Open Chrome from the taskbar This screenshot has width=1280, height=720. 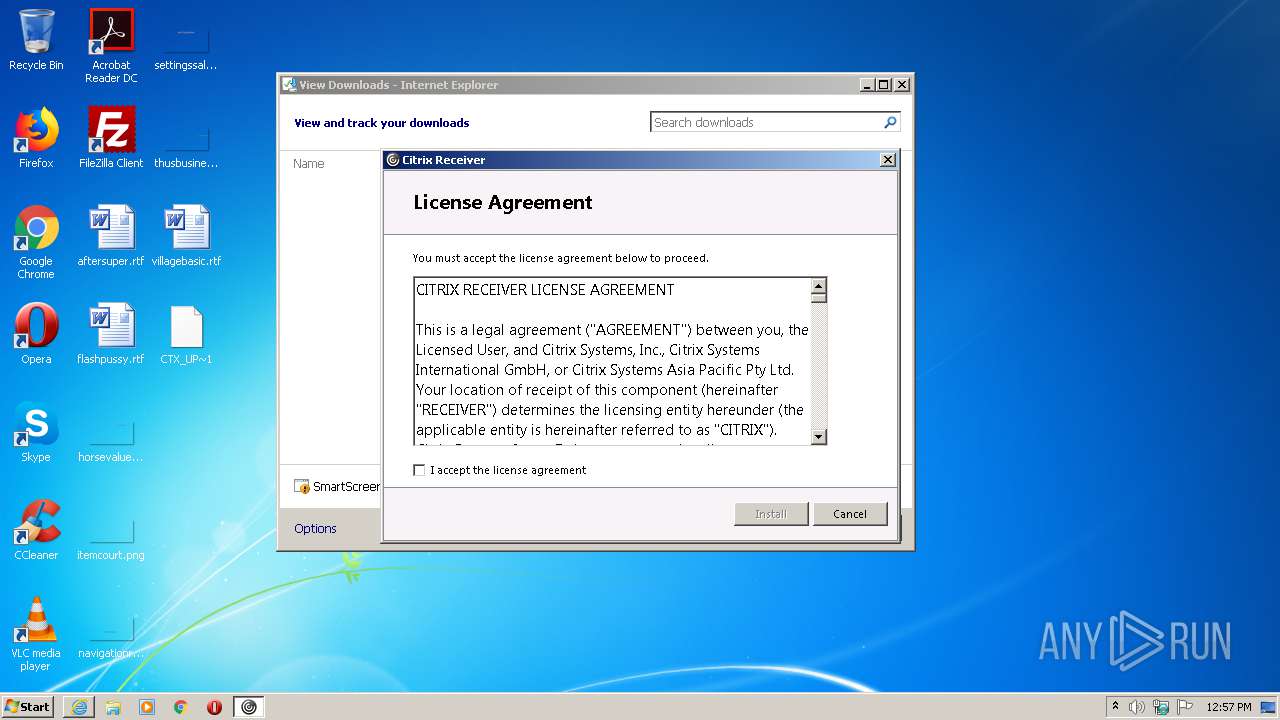181,707
